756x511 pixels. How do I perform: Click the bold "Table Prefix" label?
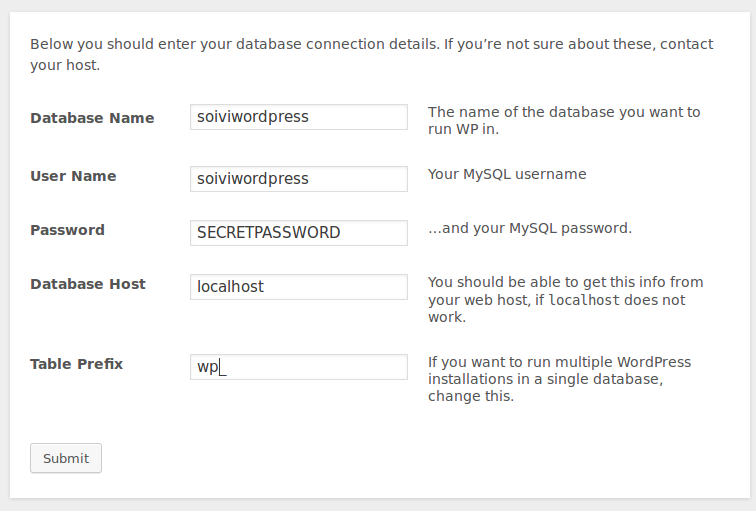pyautogui.click(x=77, y=364)
